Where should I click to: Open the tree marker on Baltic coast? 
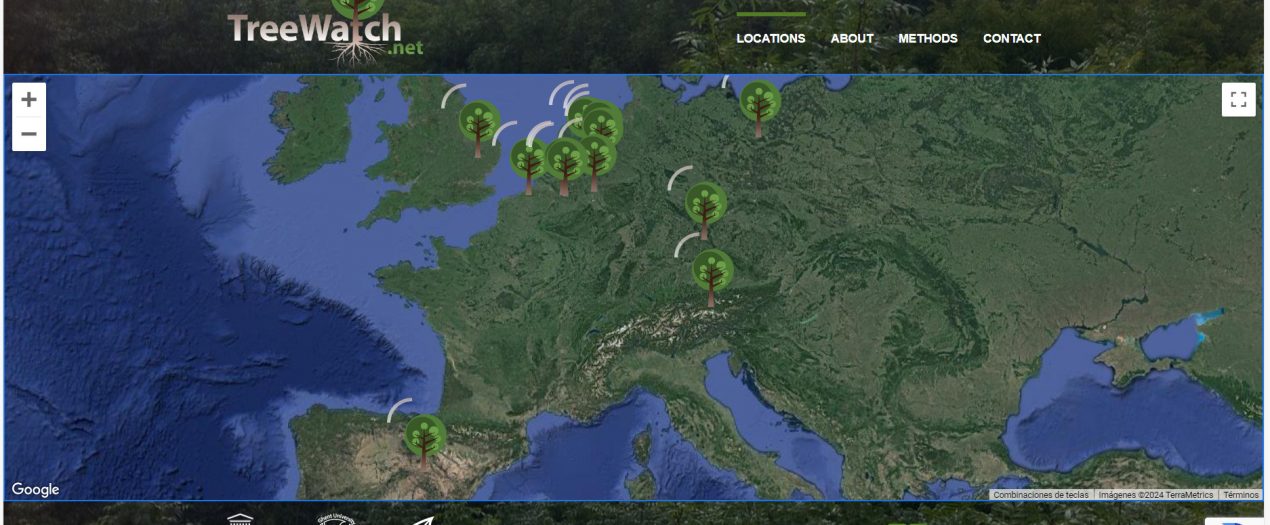tap(759, 104)
